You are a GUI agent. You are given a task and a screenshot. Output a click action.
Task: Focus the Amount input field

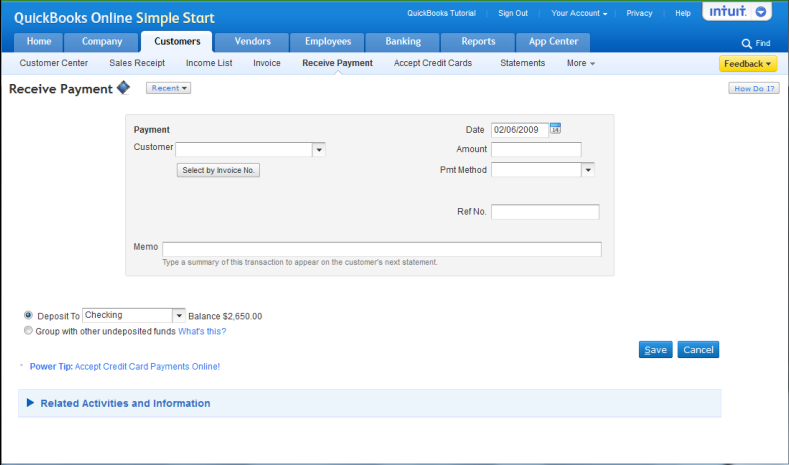[x=536, y=149]
